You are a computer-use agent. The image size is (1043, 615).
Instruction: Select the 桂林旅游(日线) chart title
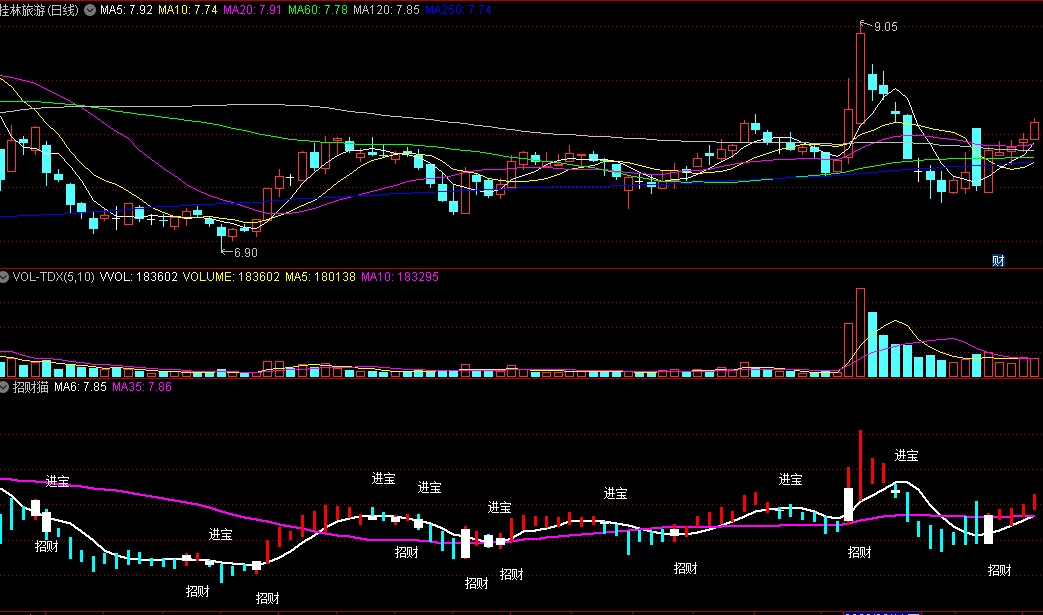39,10
